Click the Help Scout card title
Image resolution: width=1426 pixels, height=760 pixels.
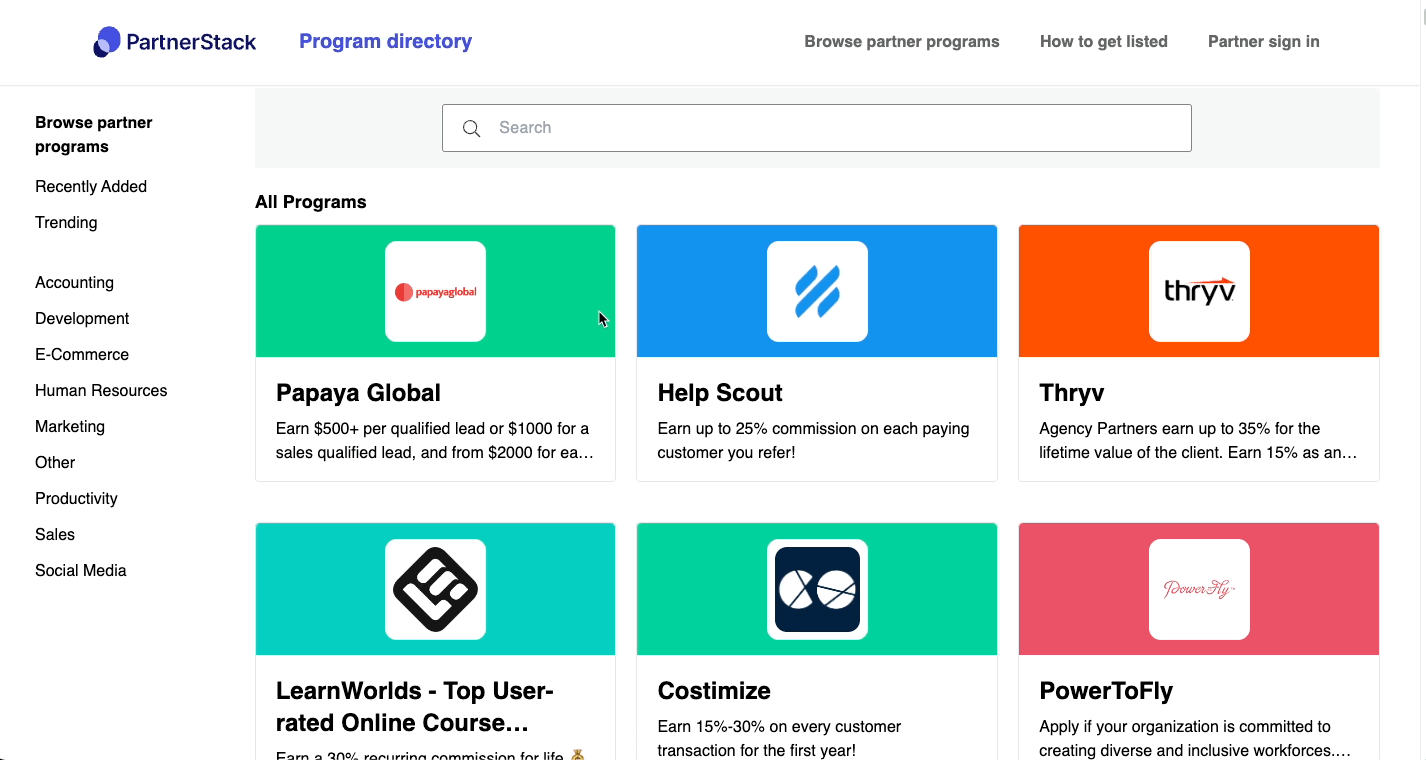(x=720, y=393)
